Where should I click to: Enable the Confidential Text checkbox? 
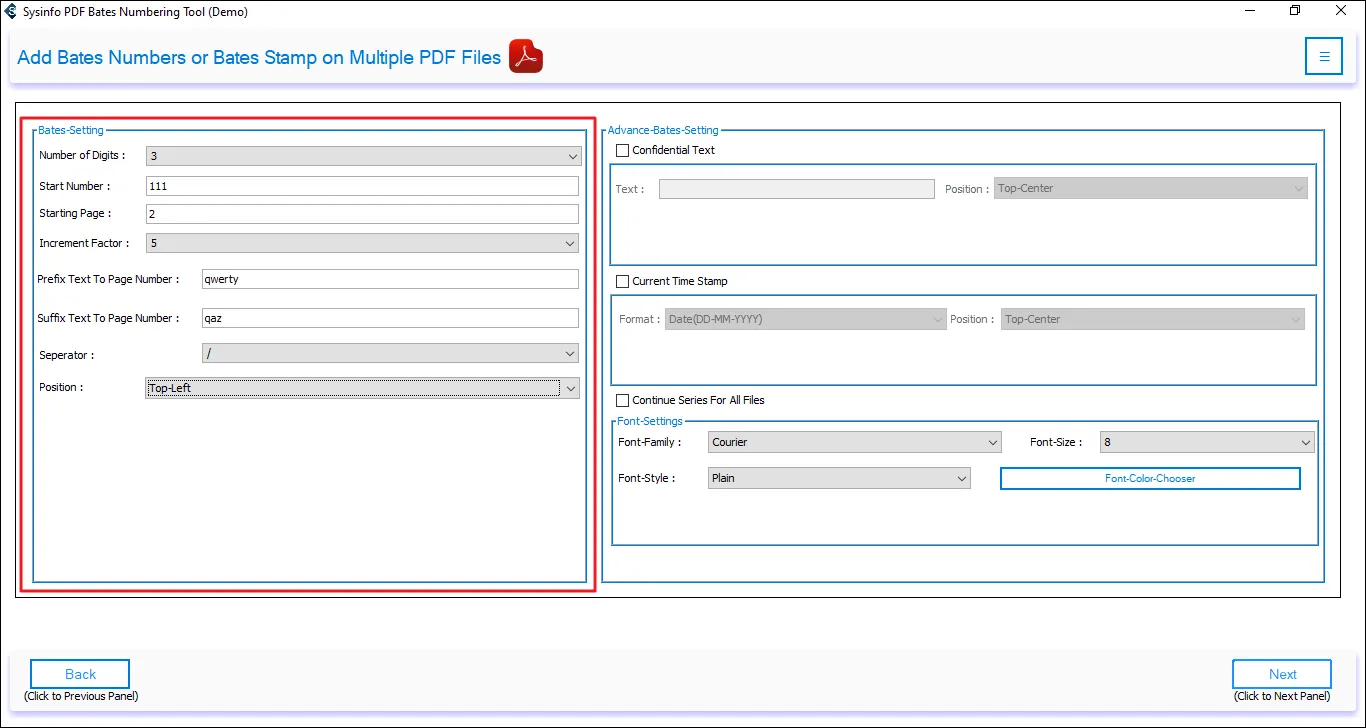pyautogui.click(x=623, y=150)
